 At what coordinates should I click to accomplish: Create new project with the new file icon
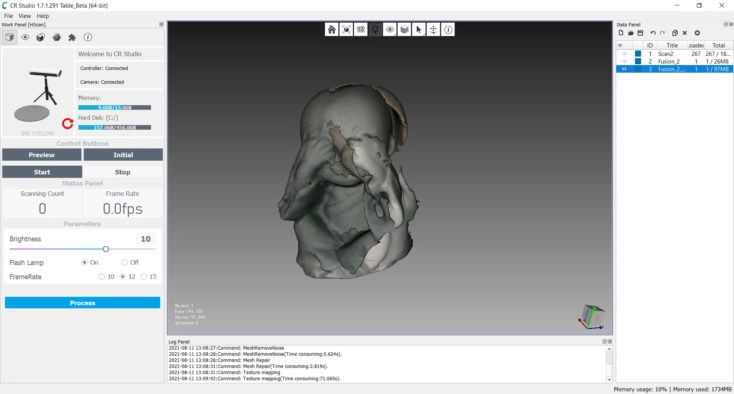pos(621,33)
